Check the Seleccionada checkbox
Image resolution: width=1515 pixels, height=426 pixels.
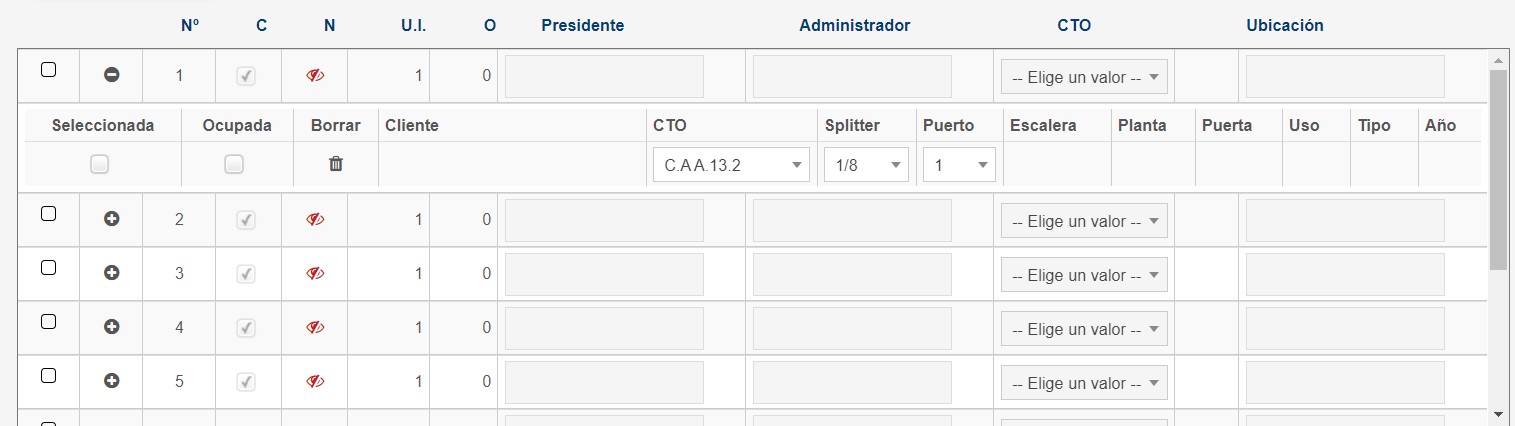99,165
